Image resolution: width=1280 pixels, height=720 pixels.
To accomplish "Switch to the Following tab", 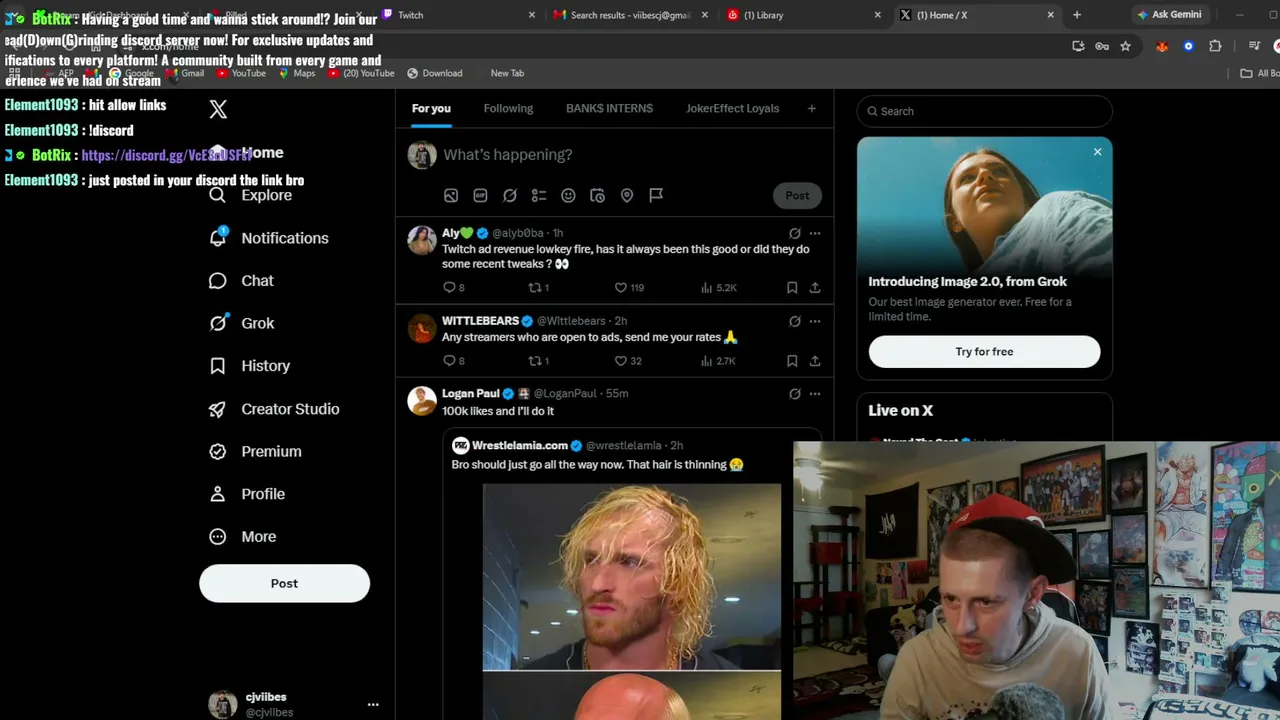I will point(508,108).
